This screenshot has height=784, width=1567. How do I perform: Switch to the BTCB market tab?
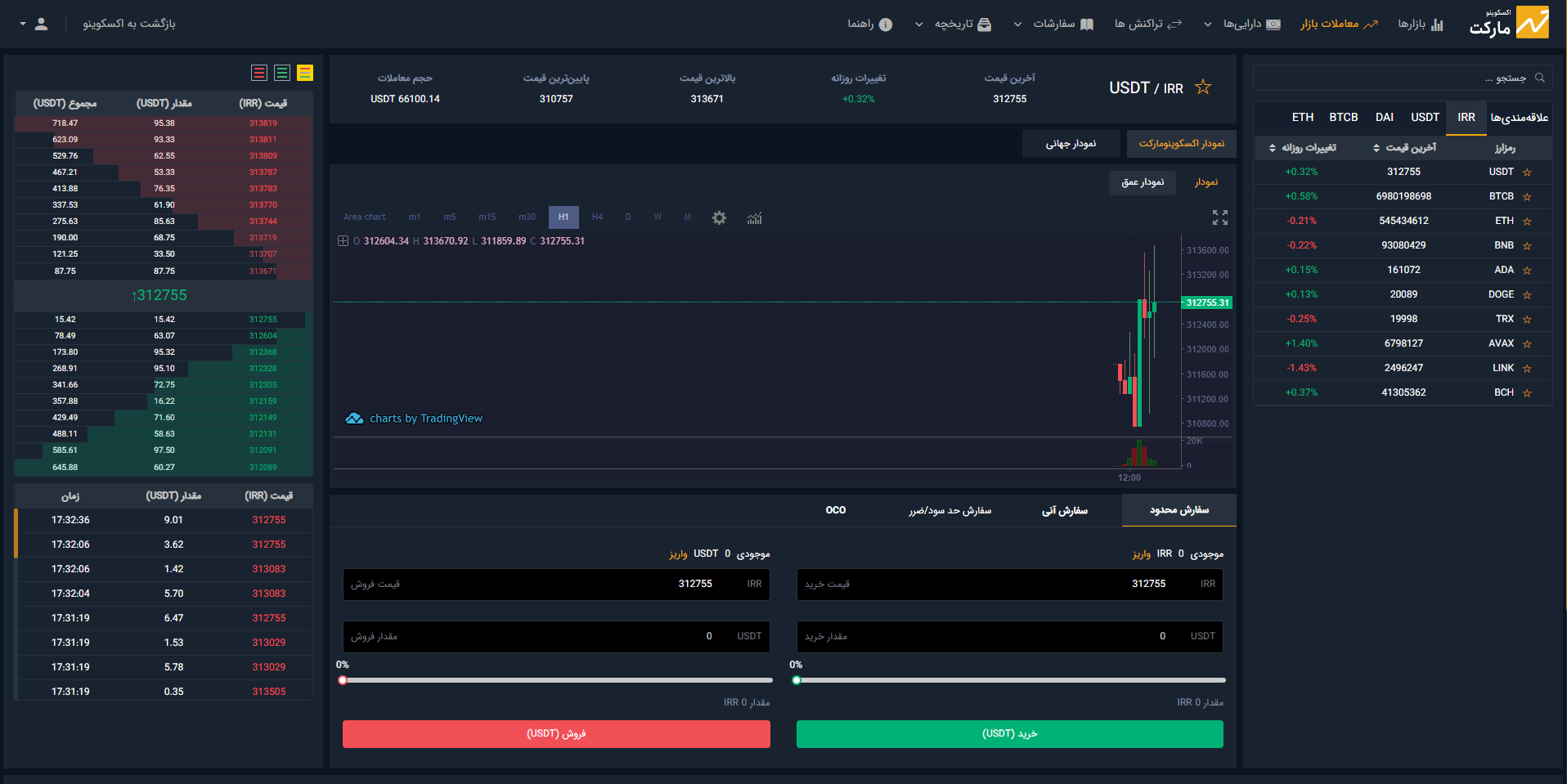tap(1344, 118)
